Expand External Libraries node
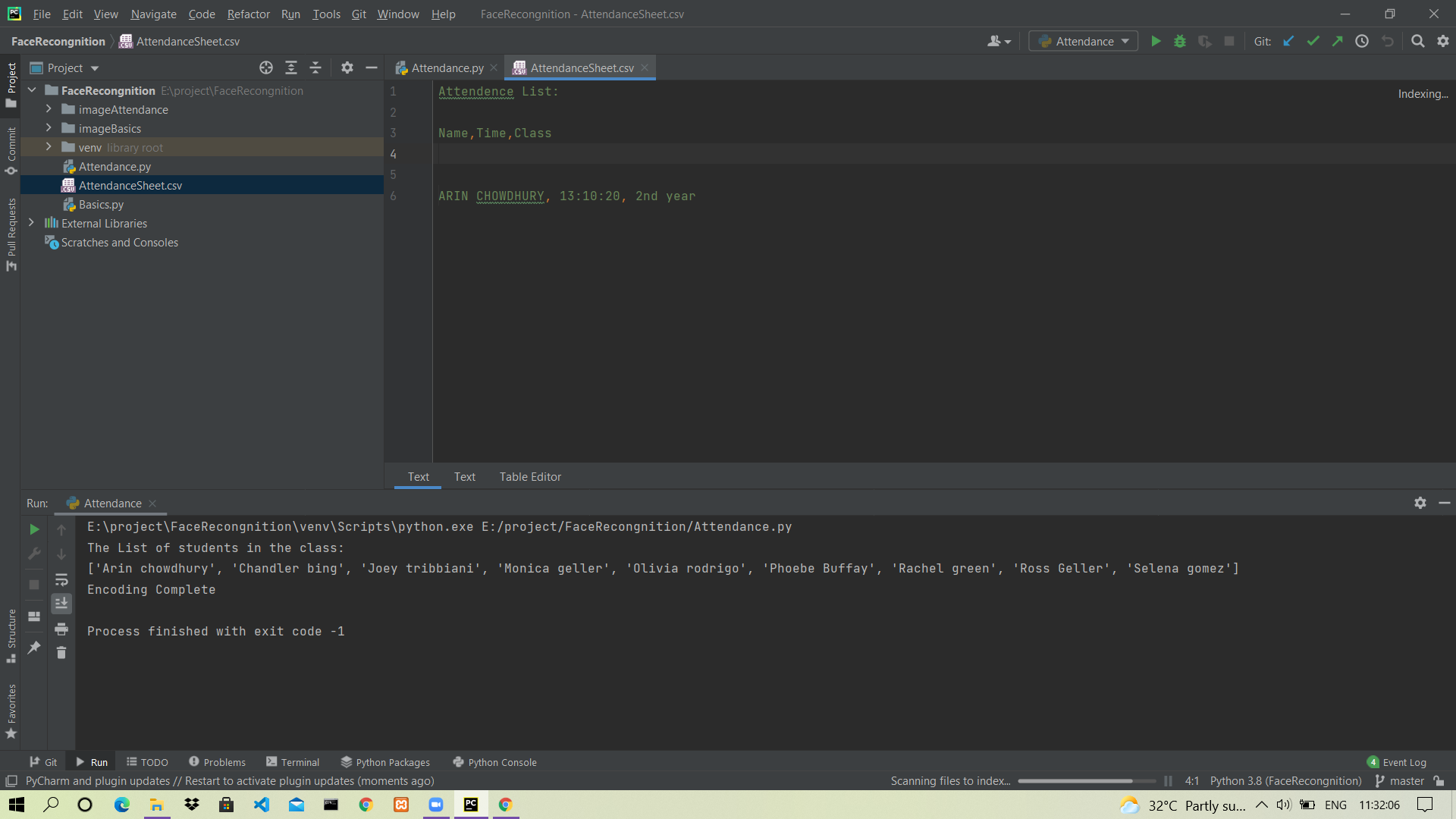The image size is (1456, 819). [31, 223]
